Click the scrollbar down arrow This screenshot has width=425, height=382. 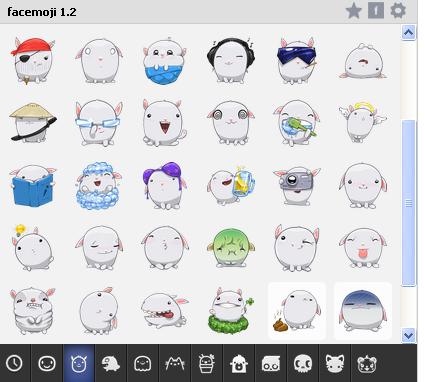[x=409, y=335]
